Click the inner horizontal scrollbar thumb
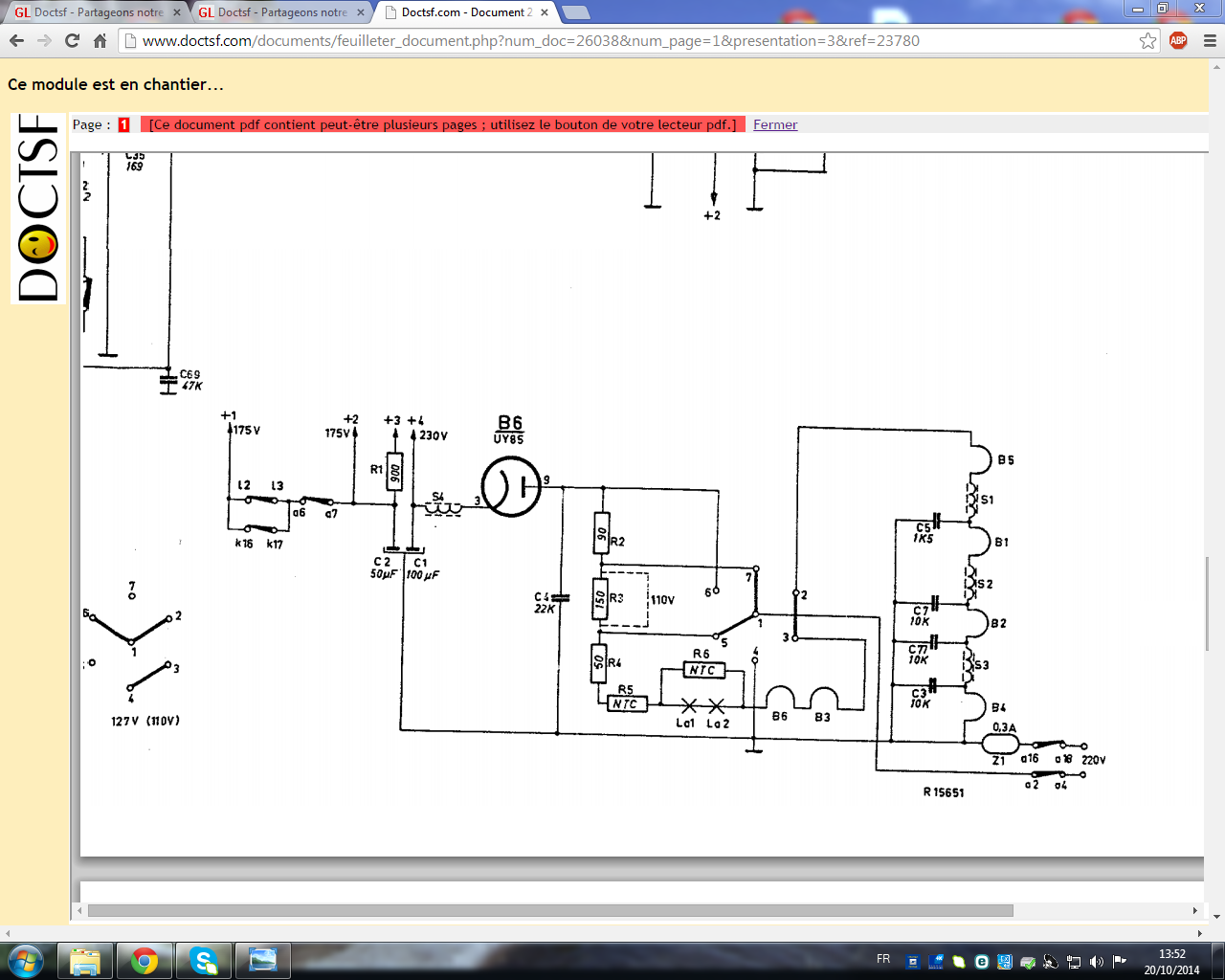1225x980 pixels. click(x=550, y=911)
